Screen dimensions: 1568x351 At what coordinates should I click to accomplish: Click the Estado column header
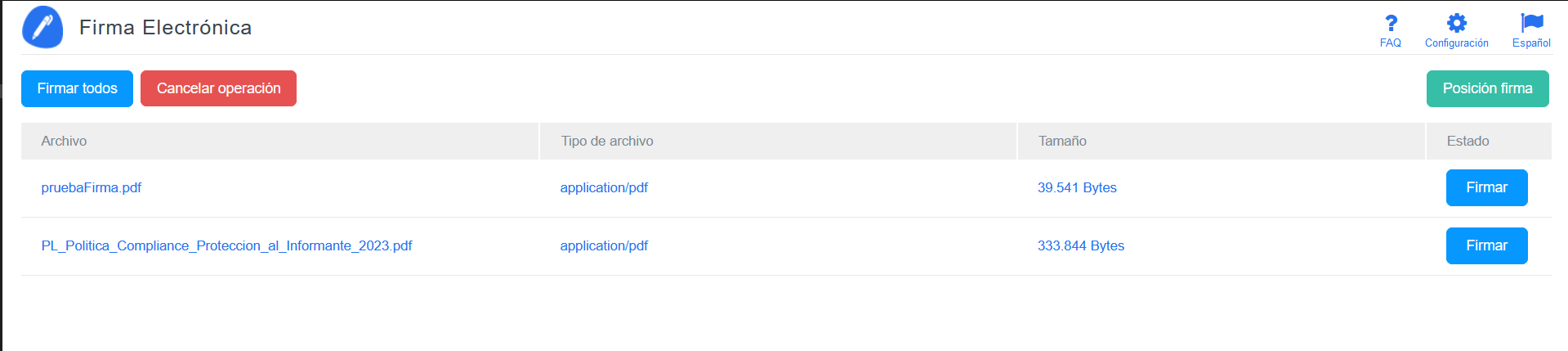click(1467, 141)
